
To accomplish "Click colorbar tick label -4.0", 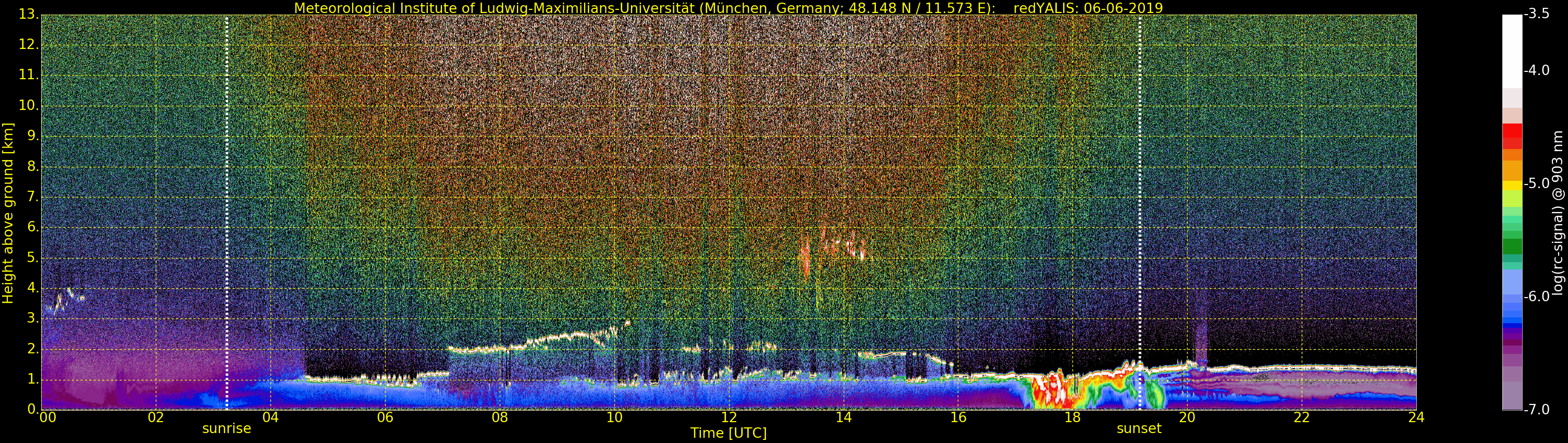I will pos(1536,70).
